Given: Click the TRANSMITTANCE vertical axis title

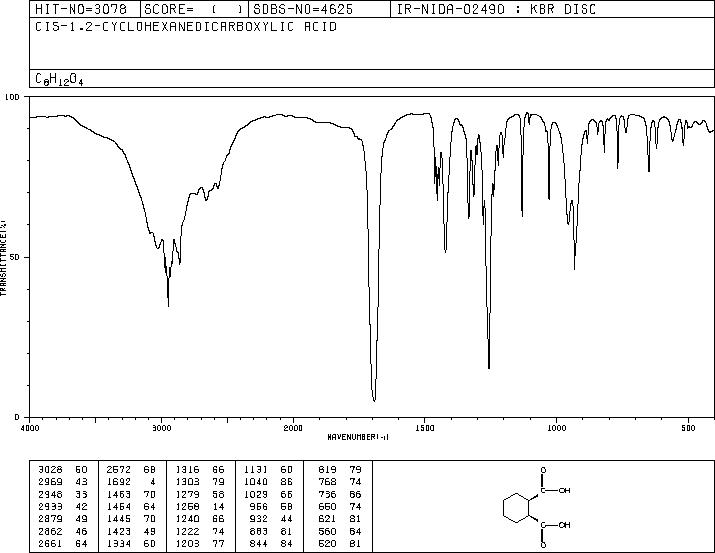Looking at the screenshot, I should [3, 257].
